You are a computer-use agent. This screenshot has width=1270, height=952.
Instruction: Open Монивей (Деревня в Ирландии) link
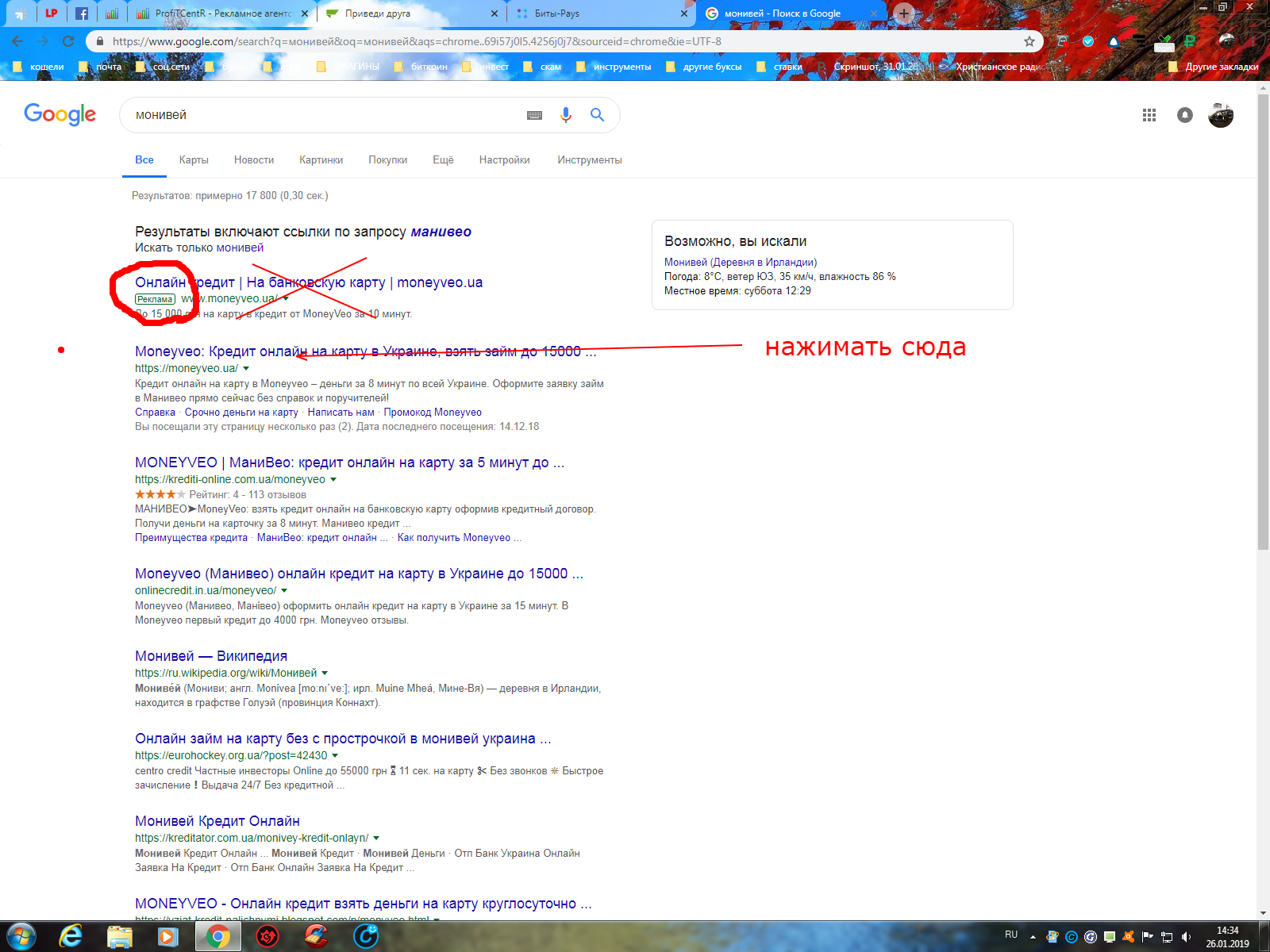click(741, 262)
